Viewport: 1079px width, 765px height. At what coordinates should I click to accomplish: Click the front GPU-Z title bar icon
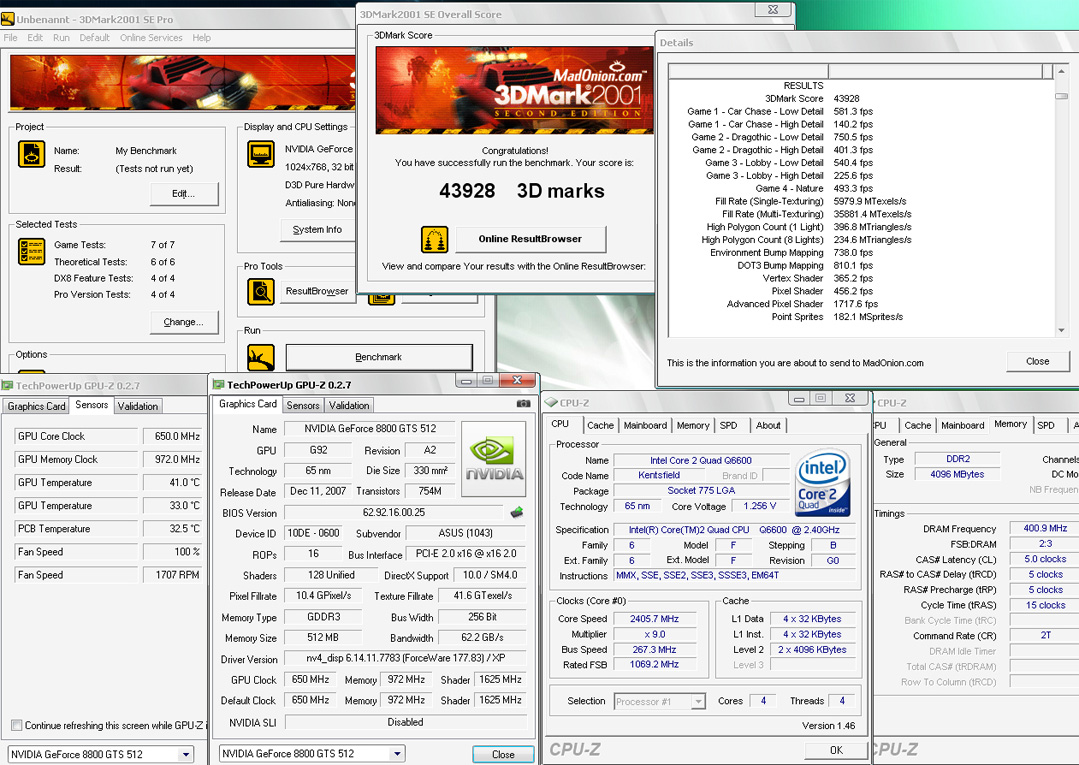[x=218, y=385]
